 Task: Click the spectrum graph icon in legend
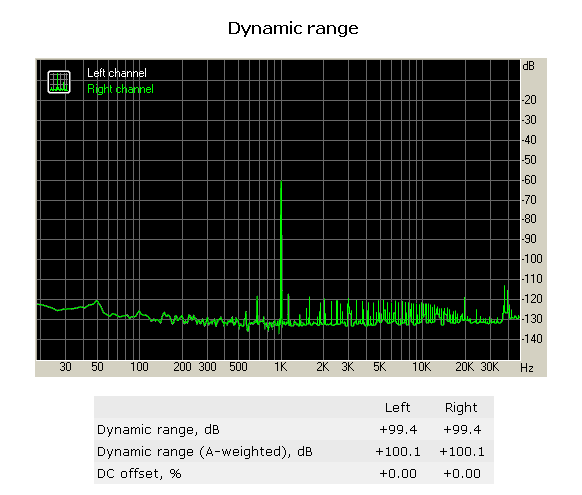coord(59,82)
